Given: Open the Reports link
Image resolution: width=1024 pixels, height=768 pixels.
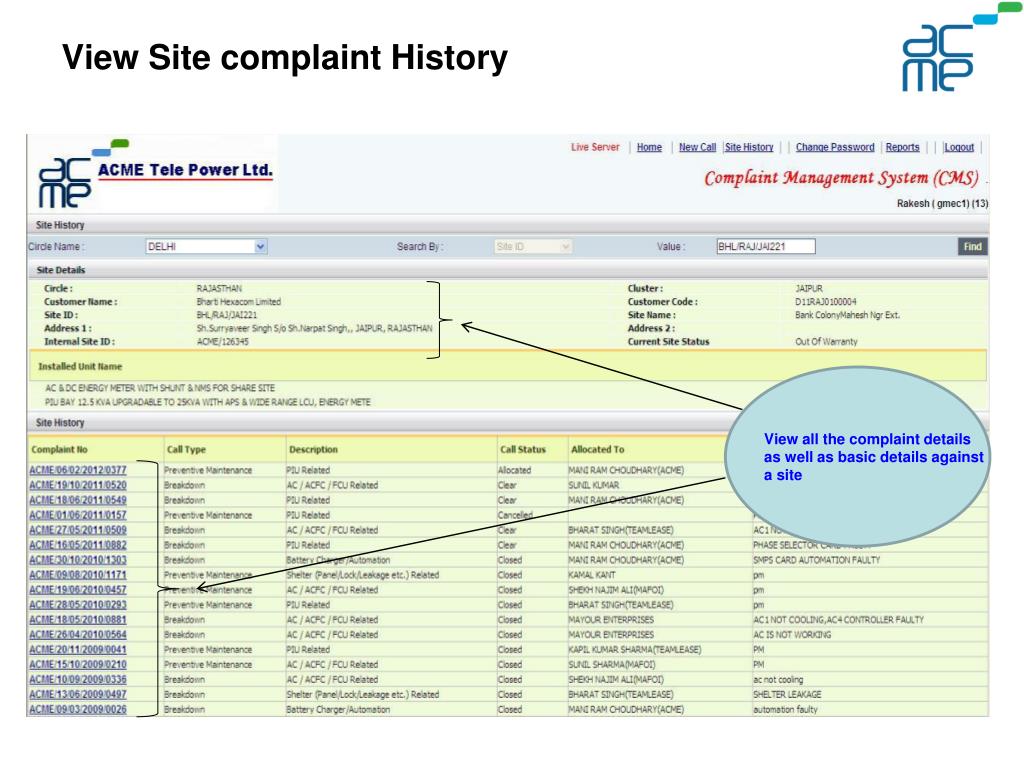Looking at the screenshot, I should (x=903, y=148).
